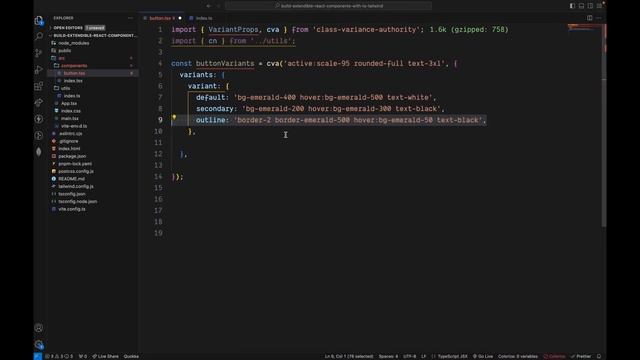640x360 pixels.
Task: Toggle the secondary side bar layout icon
Action: [x=590, y=6]
